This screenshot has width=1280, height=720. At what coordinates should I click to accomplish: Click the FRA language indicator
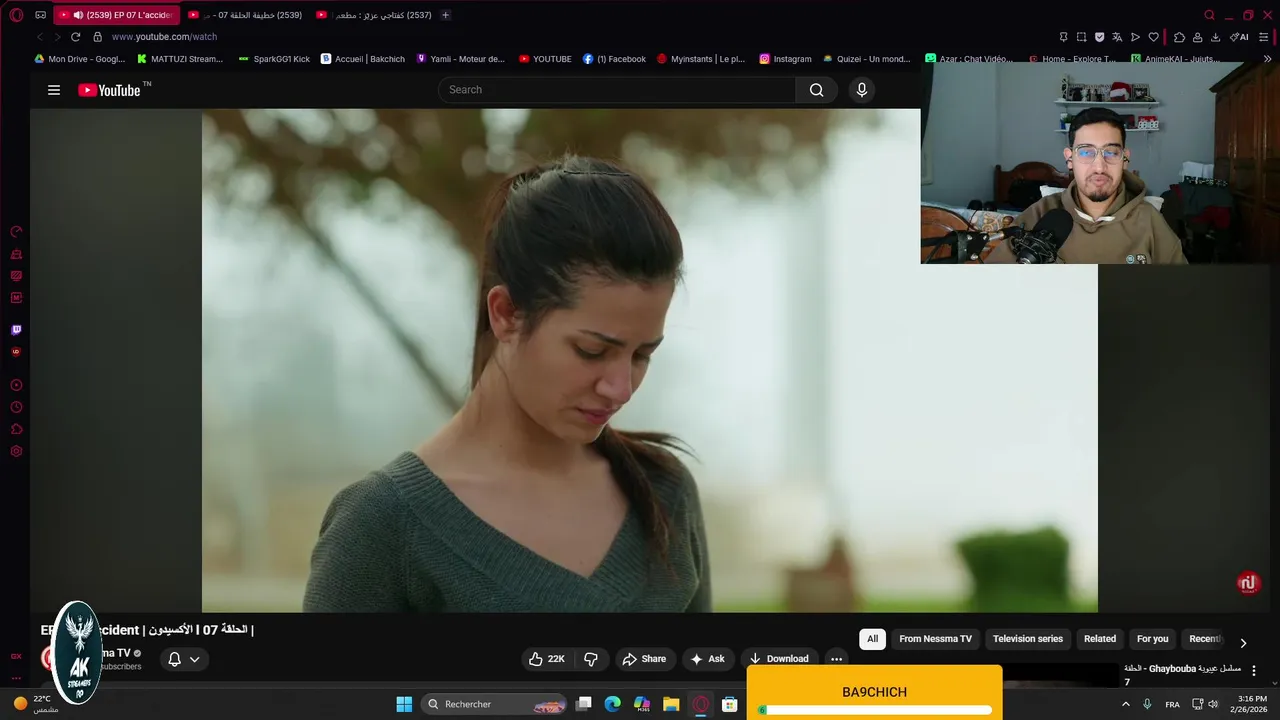(1172, 704)
